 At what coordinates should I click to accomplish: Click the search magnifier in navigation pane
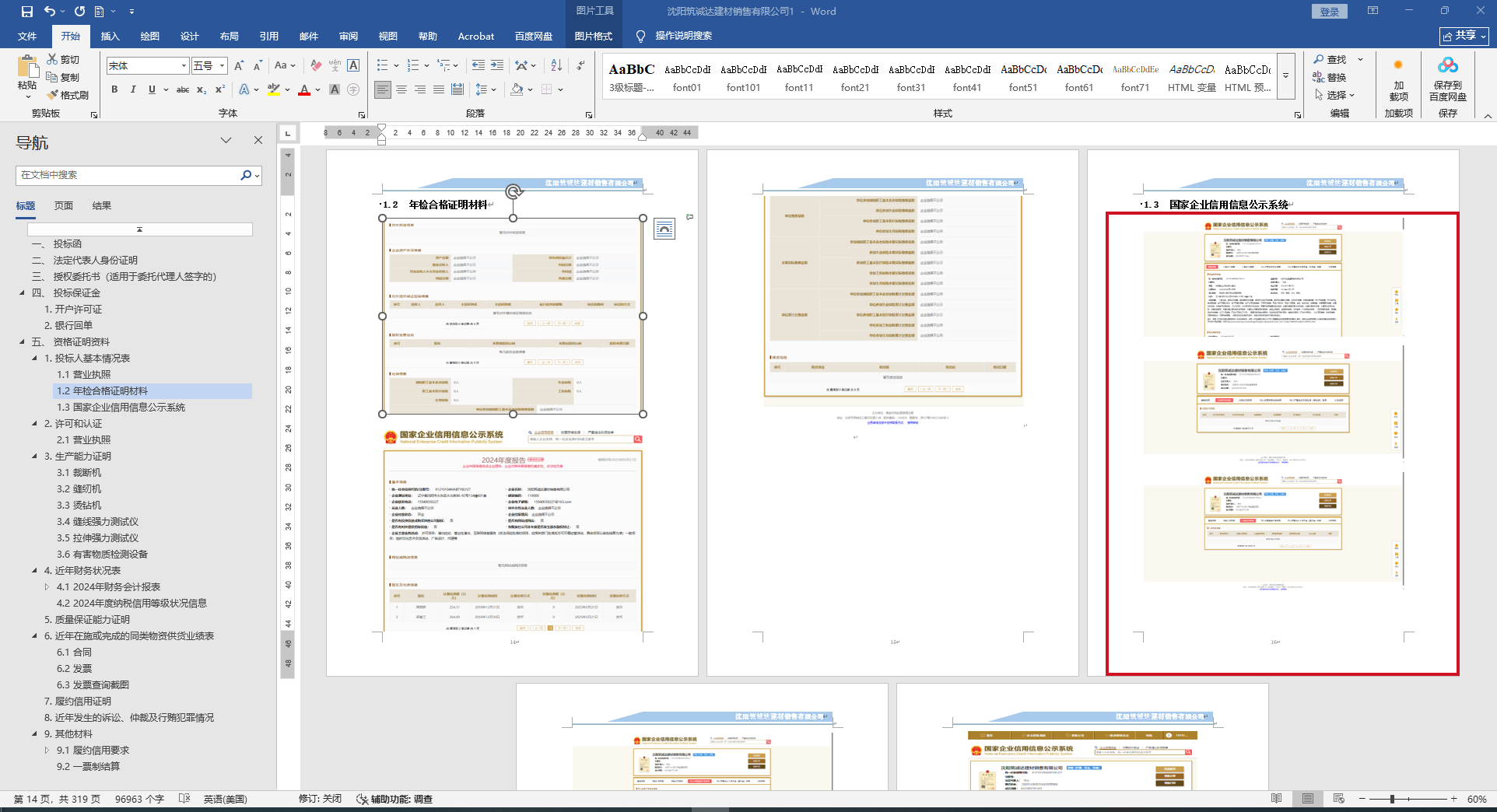246,175
